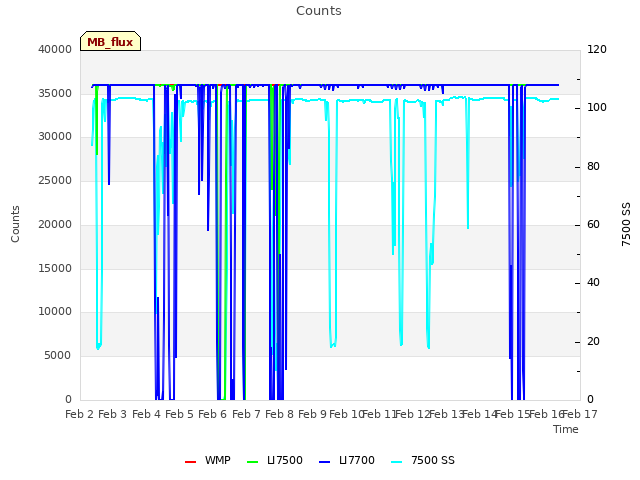Viewport: 640px width, 480px height.
Task: Click the MB_flux label tag
Action: (110, 41)
